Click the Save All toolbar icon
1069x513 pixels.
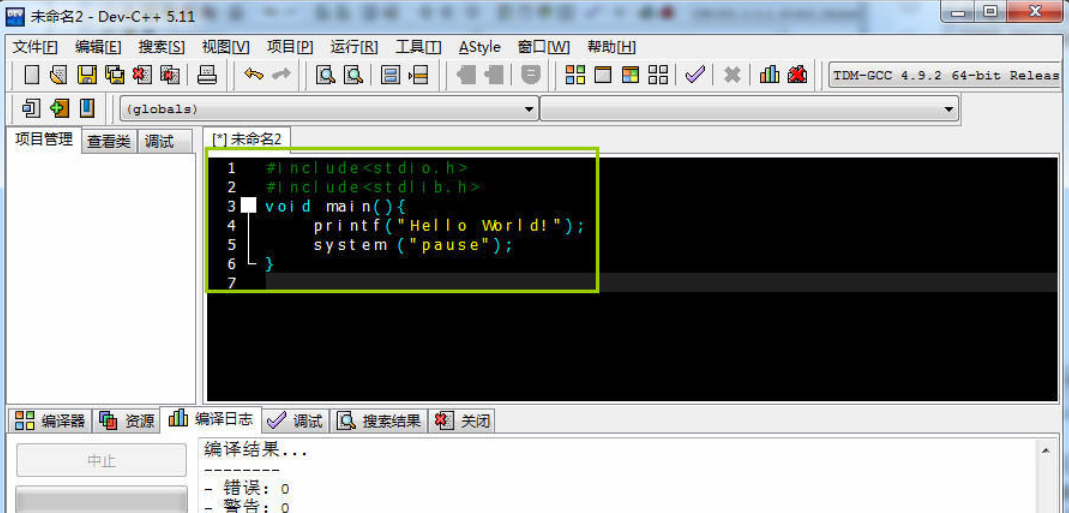point(115,74)
